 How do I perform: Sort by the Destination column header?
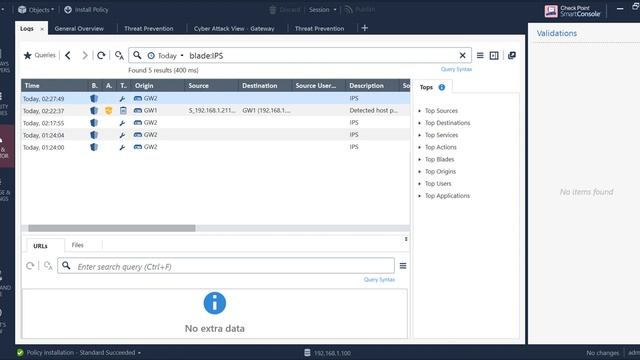(265, 86)
